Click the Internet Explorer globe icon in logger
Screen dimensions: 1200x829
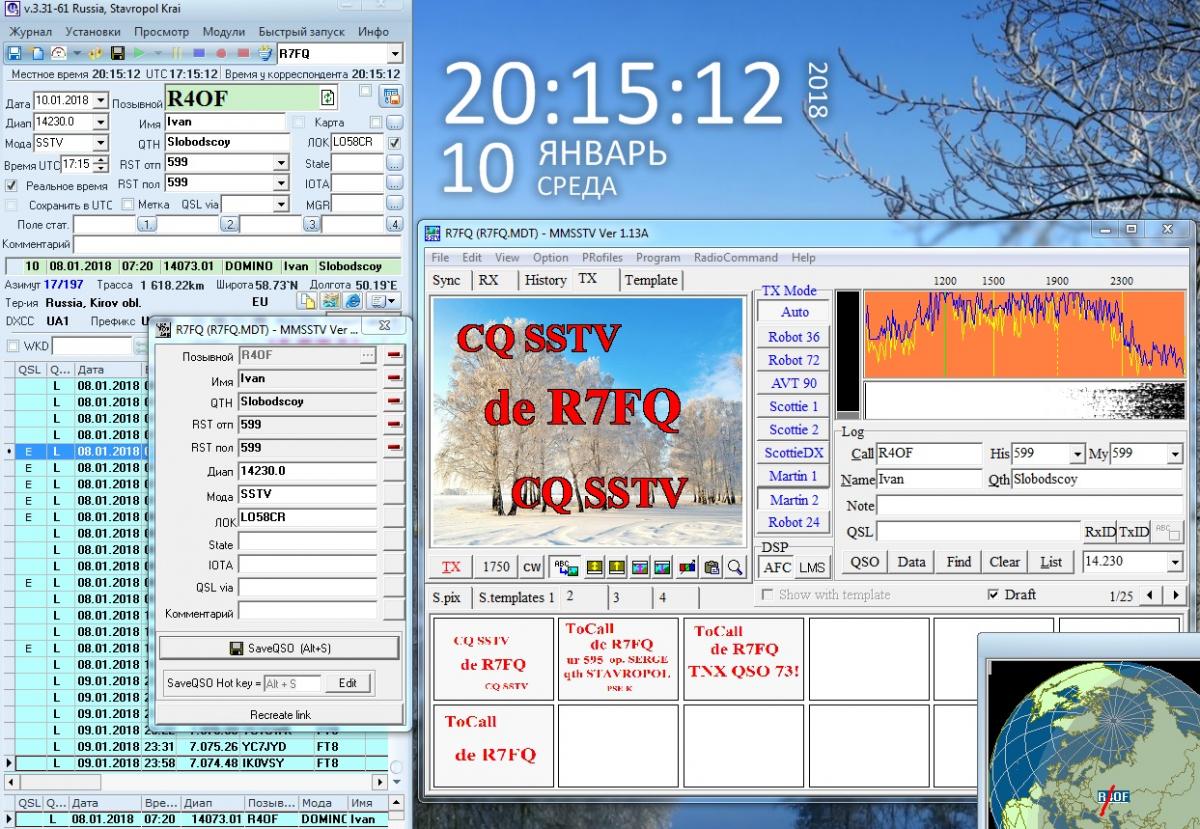[351, 301]
